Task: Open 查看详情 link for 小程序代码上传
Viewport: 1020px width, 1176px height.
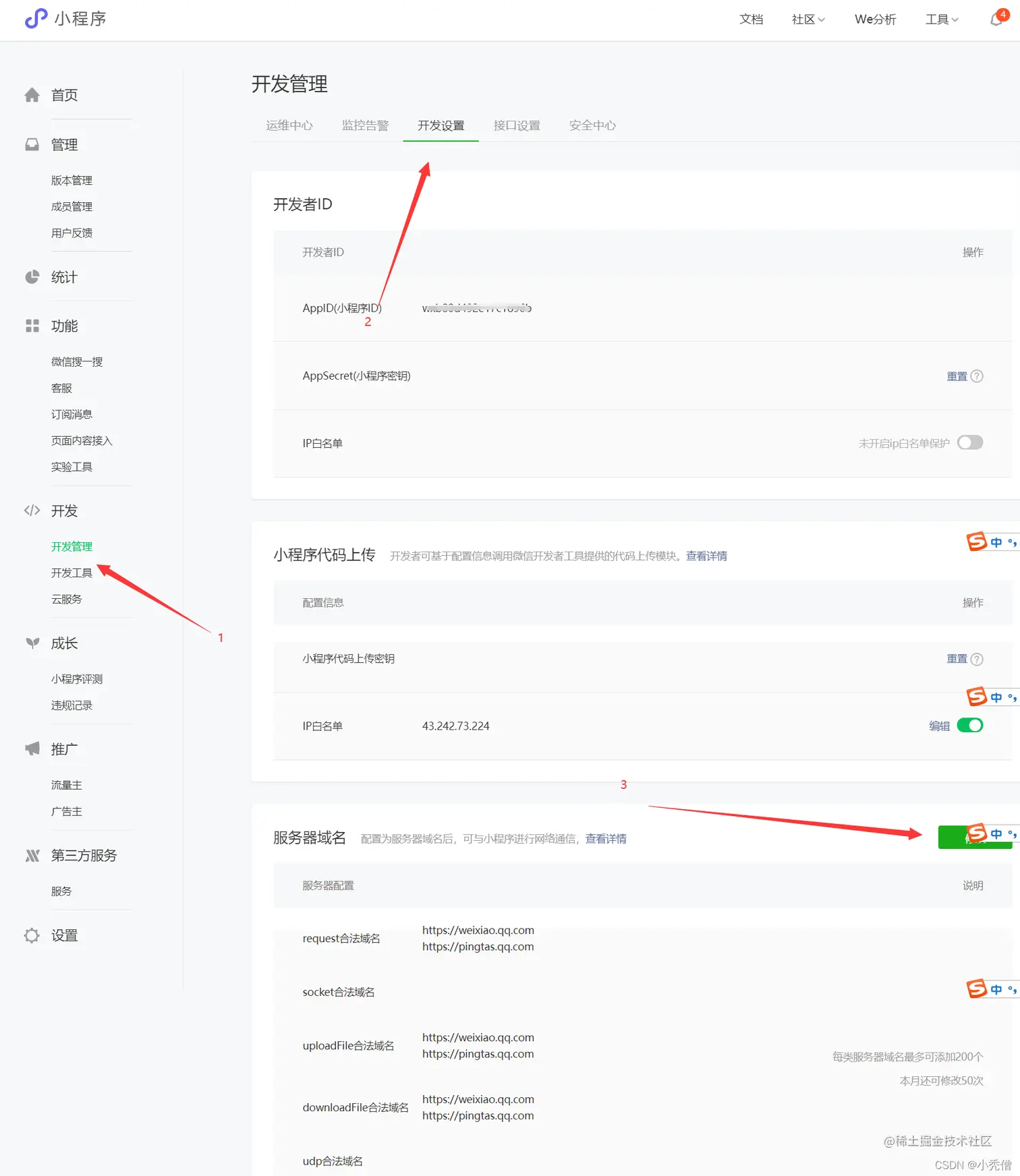Action: (706, 556)
